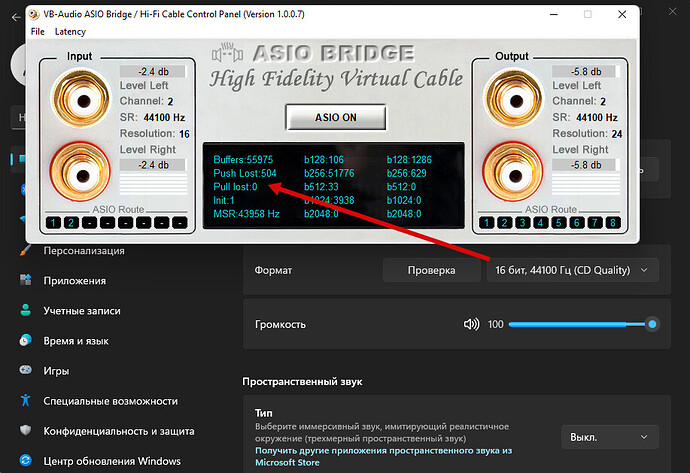Click the Buffers:55975 status text
The width and height of the screenshot is (690, 473).
click(243, 160)
